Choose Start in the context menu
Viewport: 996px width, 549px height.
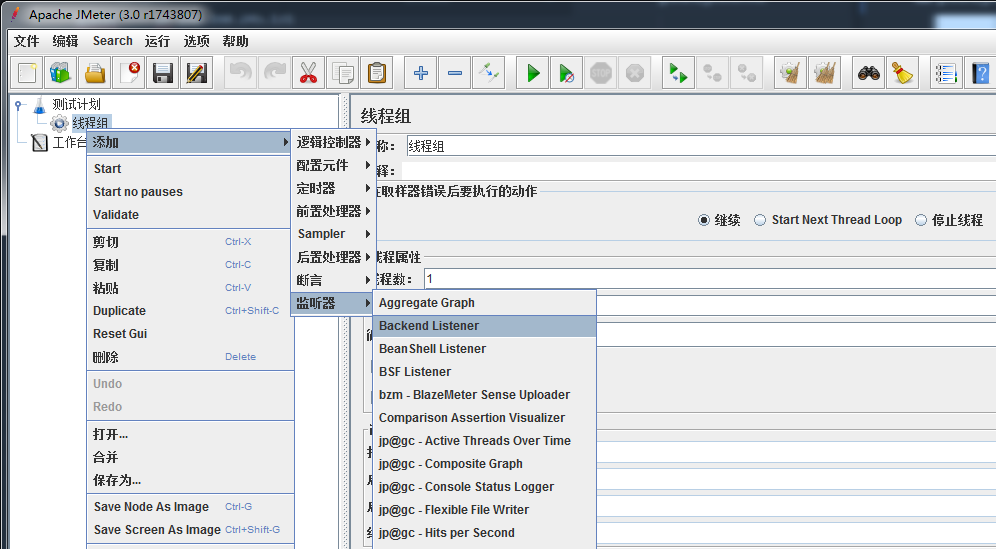click(x=189, y=168)
